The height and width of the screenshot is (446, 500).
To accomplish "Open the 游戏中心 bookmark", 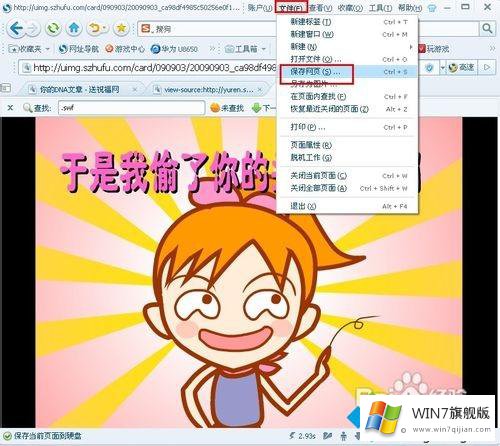I will coord(125,49).
